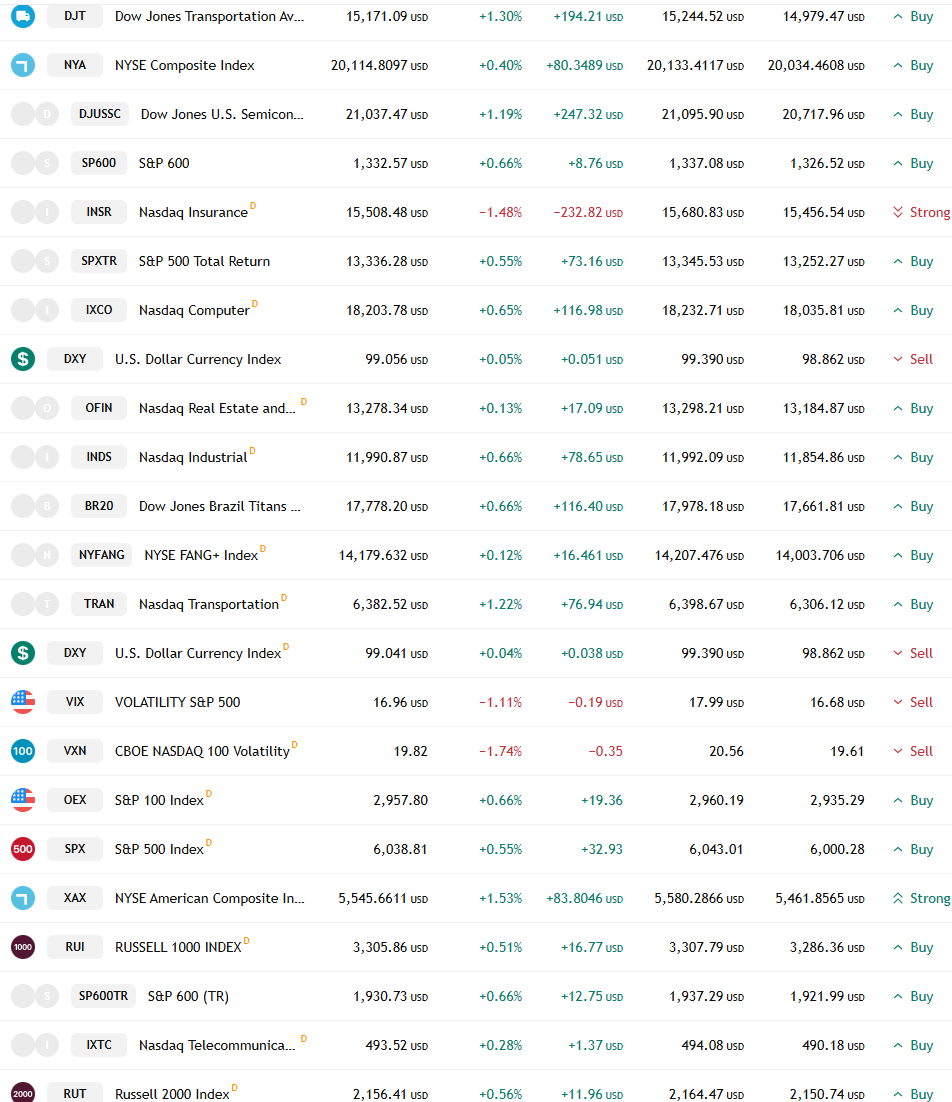Click the green dollar icon beside 99.056 USD
This screenshot has height=1102, width=952.
coord(23,359)
